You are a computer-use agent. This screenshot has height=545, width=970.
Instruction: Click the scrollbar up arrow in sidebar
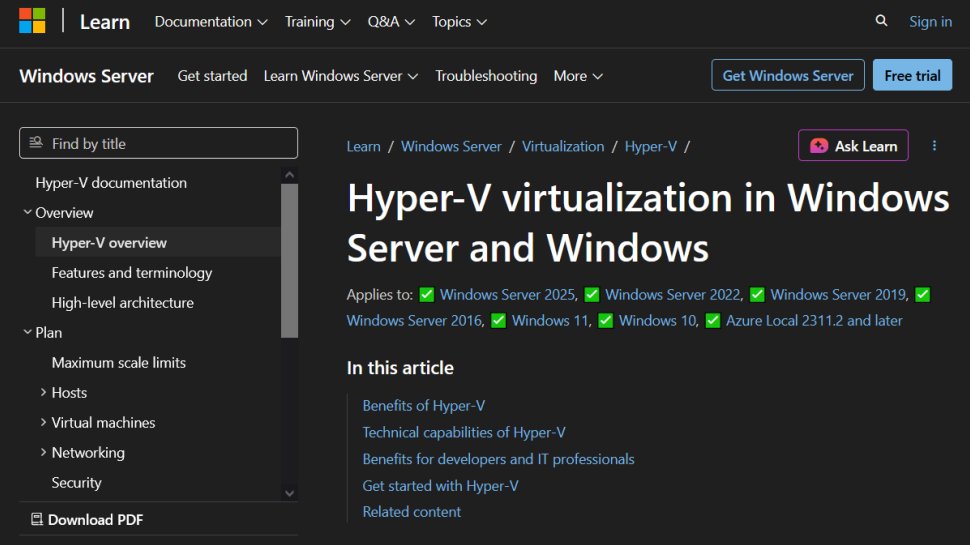pyautogui.click(x=289, y=175)
